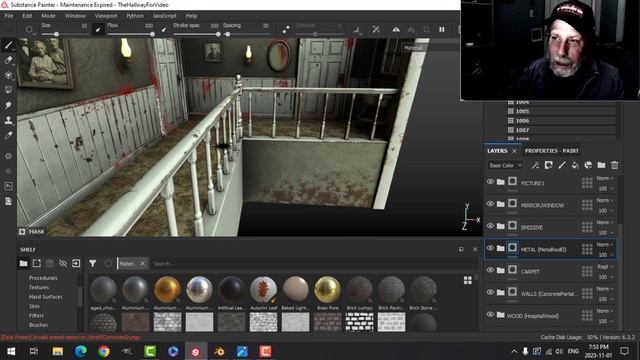
Task: Delete the selected layer trash icon
Action: [x=614, y=165]
